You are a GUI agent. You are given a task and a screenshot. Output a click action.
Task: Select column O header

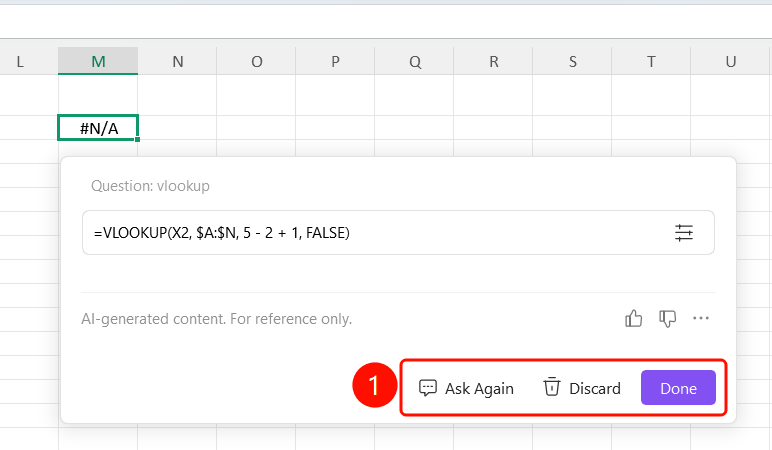[x=257, y=62]
